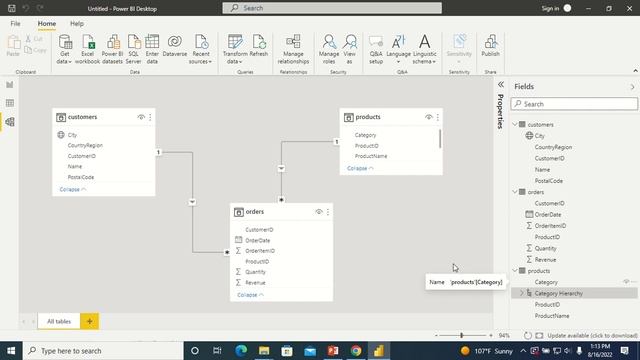
Task: Collapse the ribbon
Action: coord(635,71)
